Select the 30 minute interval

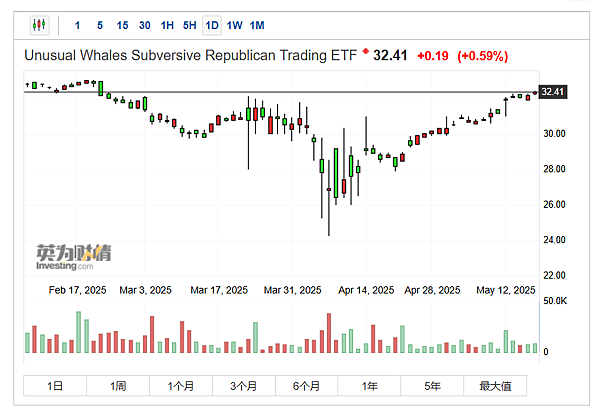145,26
